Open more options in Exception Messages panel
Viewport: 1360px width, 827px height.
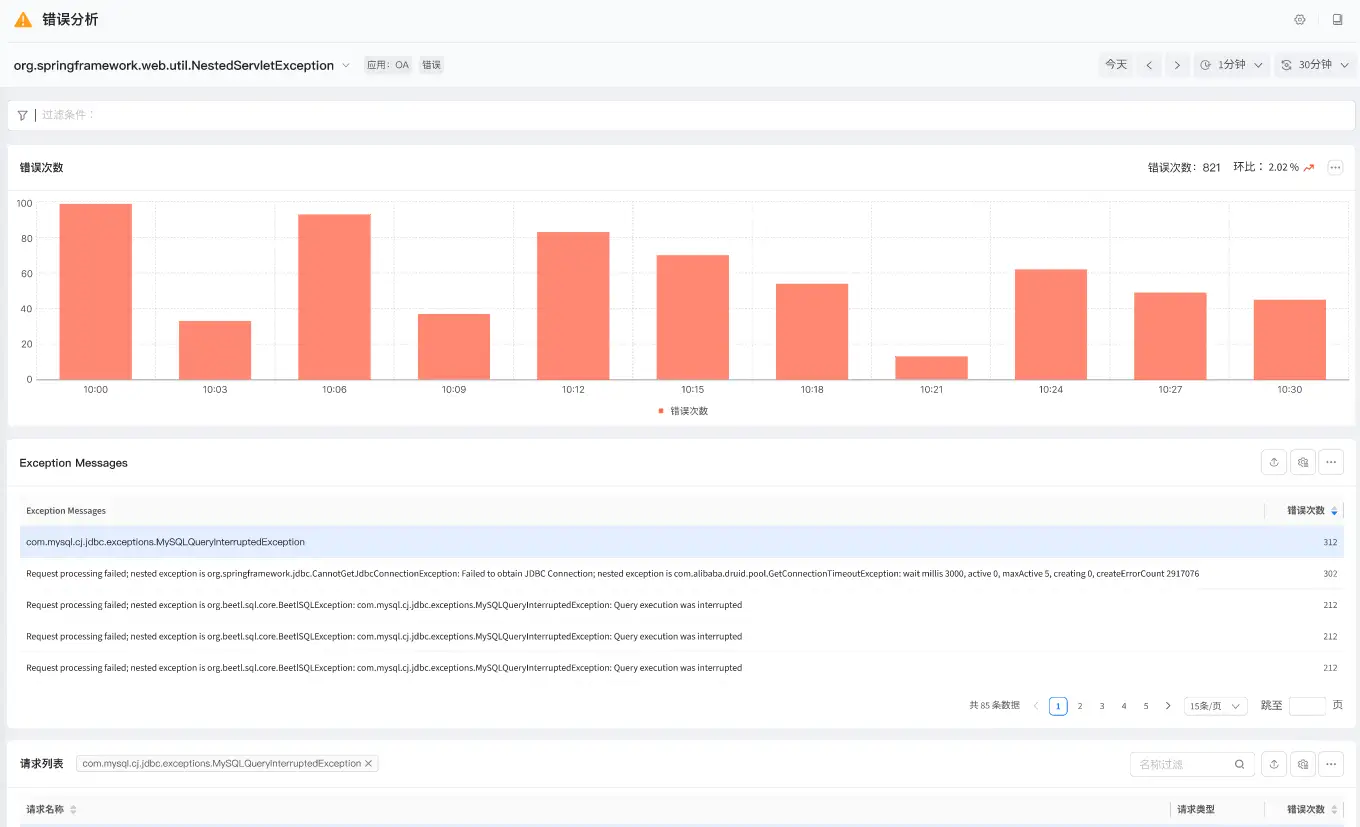[1331, 462]
